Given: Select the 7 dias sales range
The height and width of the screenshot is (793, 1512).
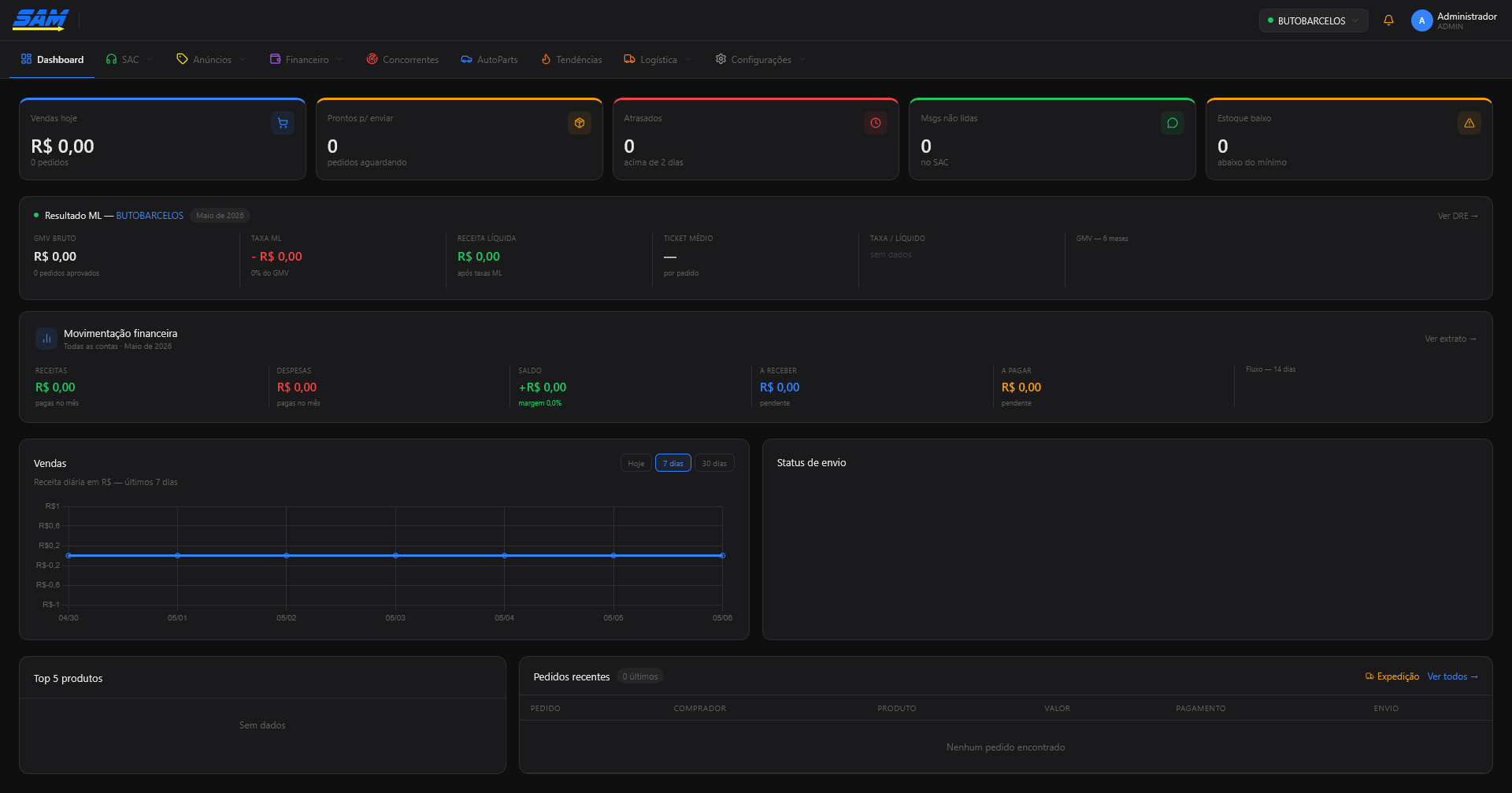Looking at the screenshot, I should point(673,463).
